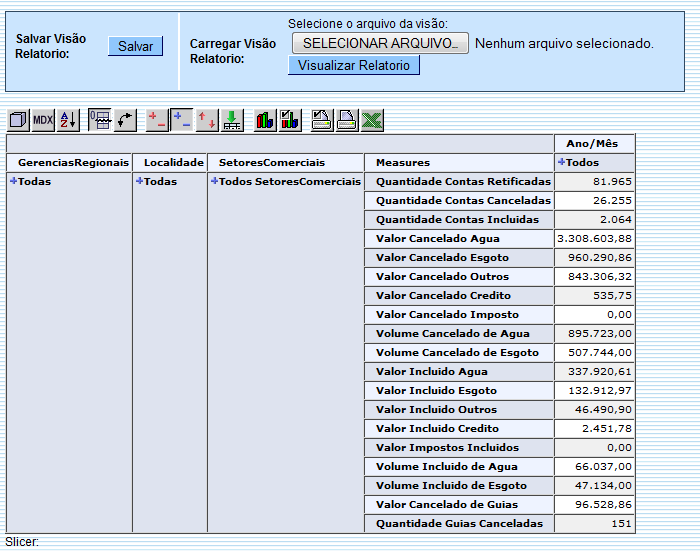
Task: Print report as PDF icon
Action: pos(347,120)
